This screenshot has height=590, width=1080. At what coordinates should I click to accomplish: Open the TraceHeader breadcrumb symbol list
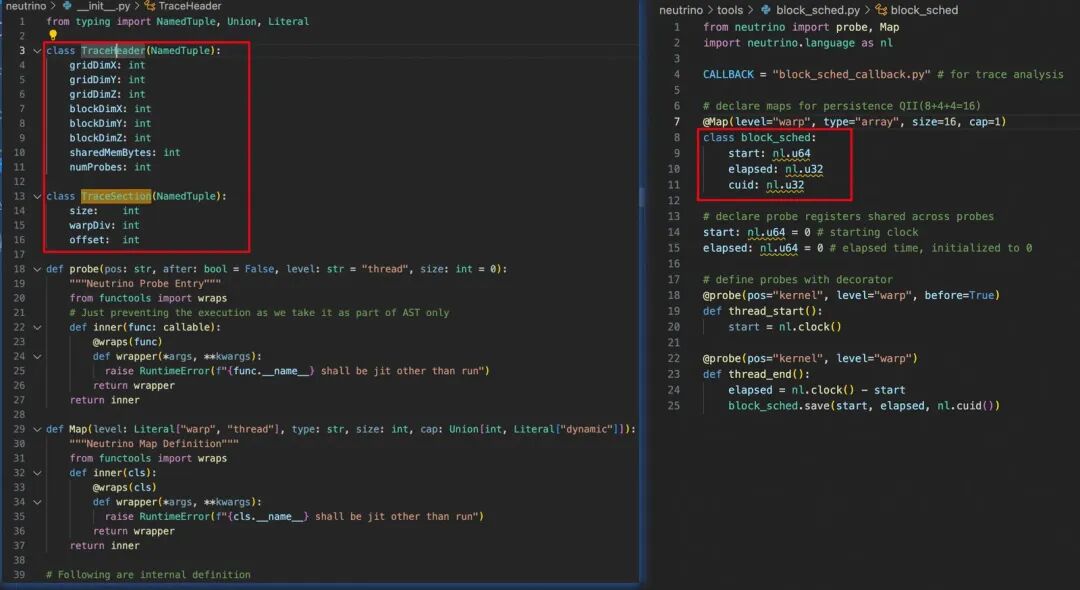click(x=189, y=6)
